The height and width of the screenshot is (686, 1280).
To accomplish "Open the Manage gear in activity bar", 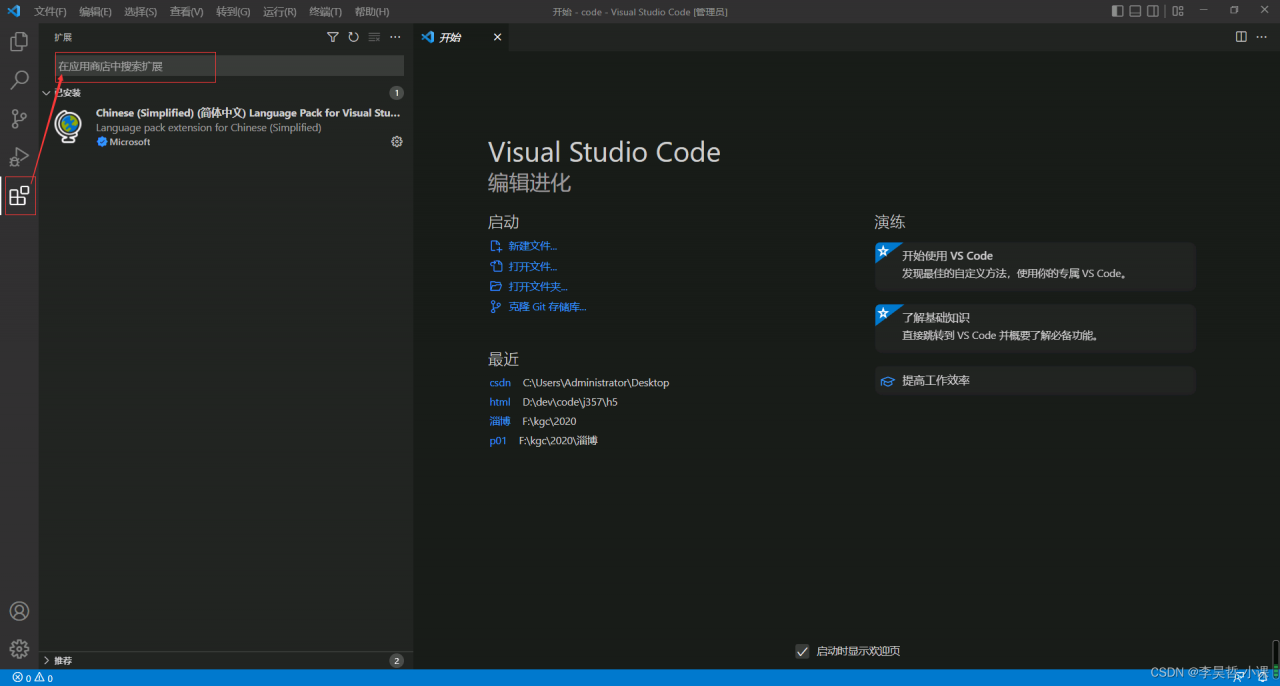I will click(19, 649).
